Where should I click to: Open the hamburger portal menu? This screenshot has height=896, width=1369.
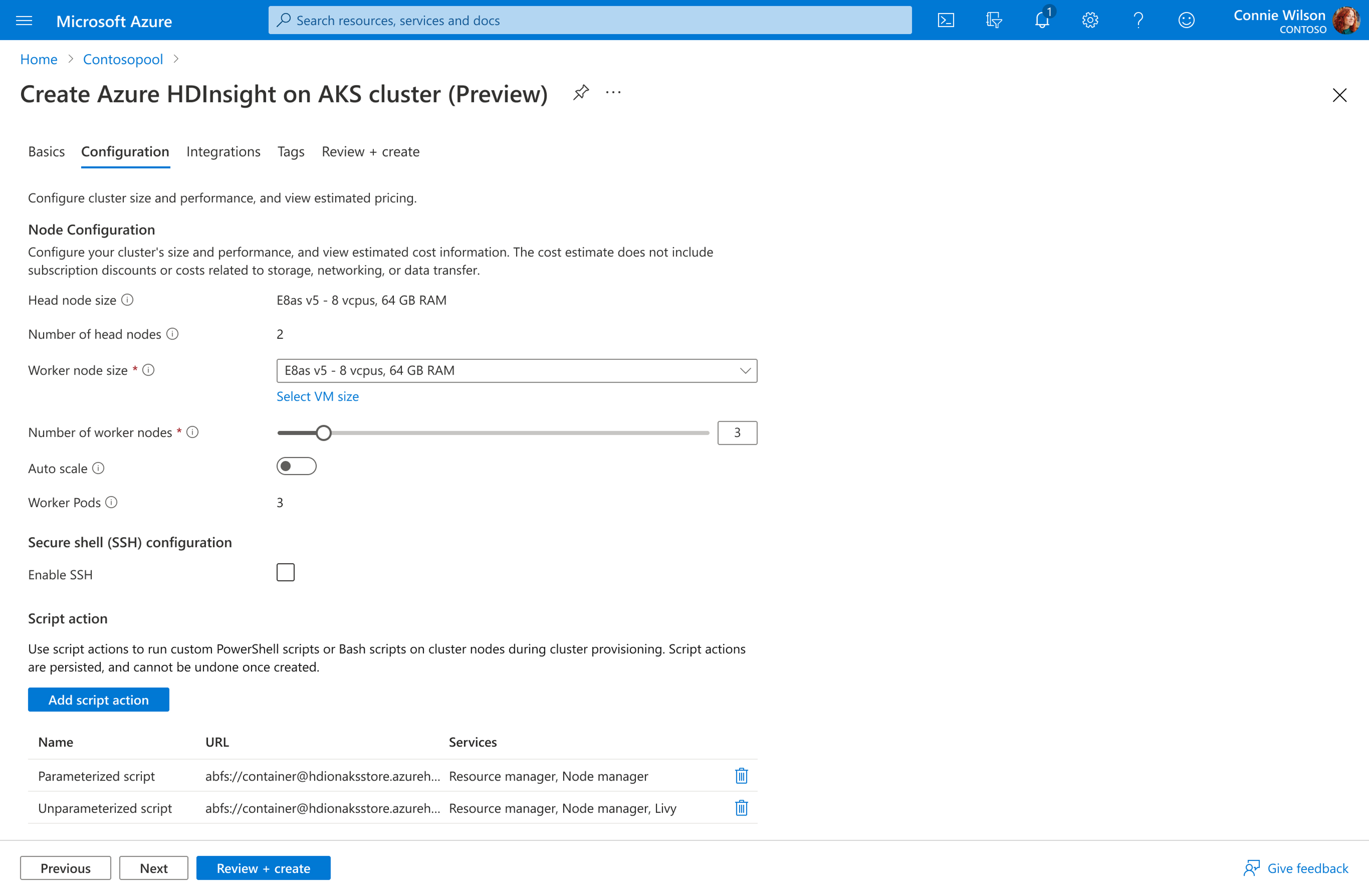coord(24,21)
